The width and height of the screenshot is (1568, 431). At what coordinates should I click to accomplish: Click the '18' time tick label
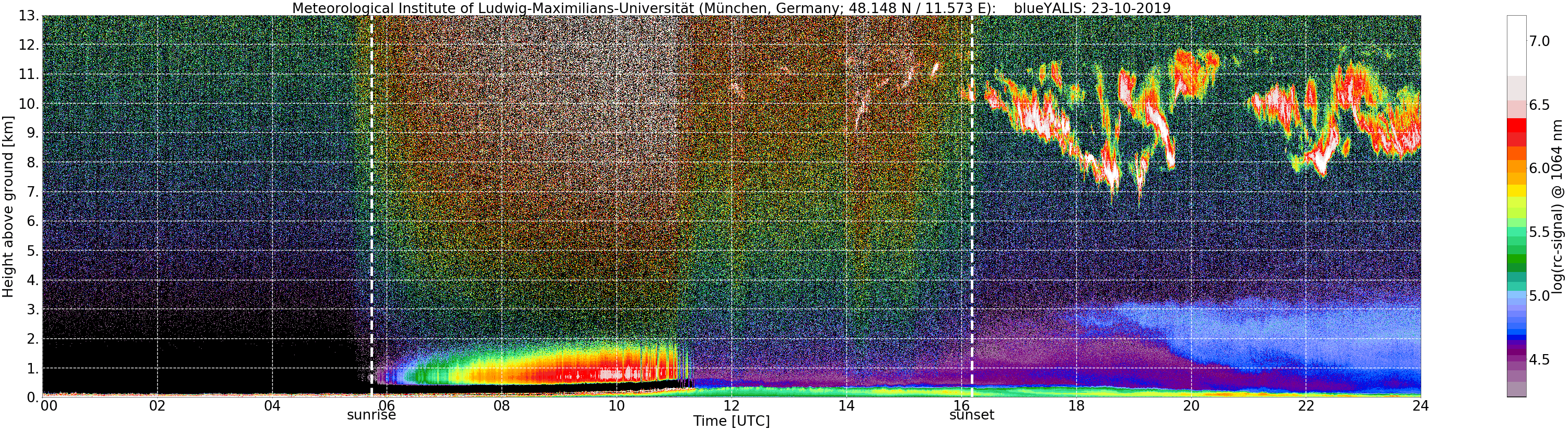[1076, 405]
